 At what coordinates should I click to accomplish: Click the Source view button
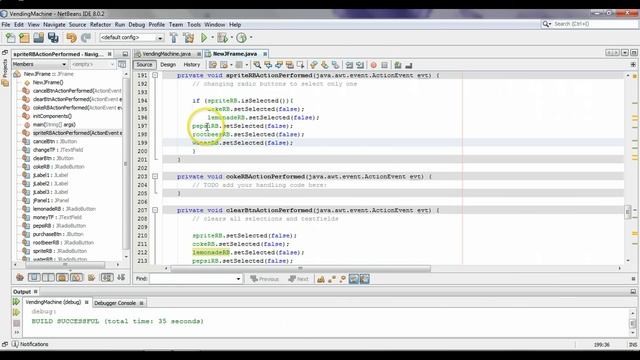(144, 65)
